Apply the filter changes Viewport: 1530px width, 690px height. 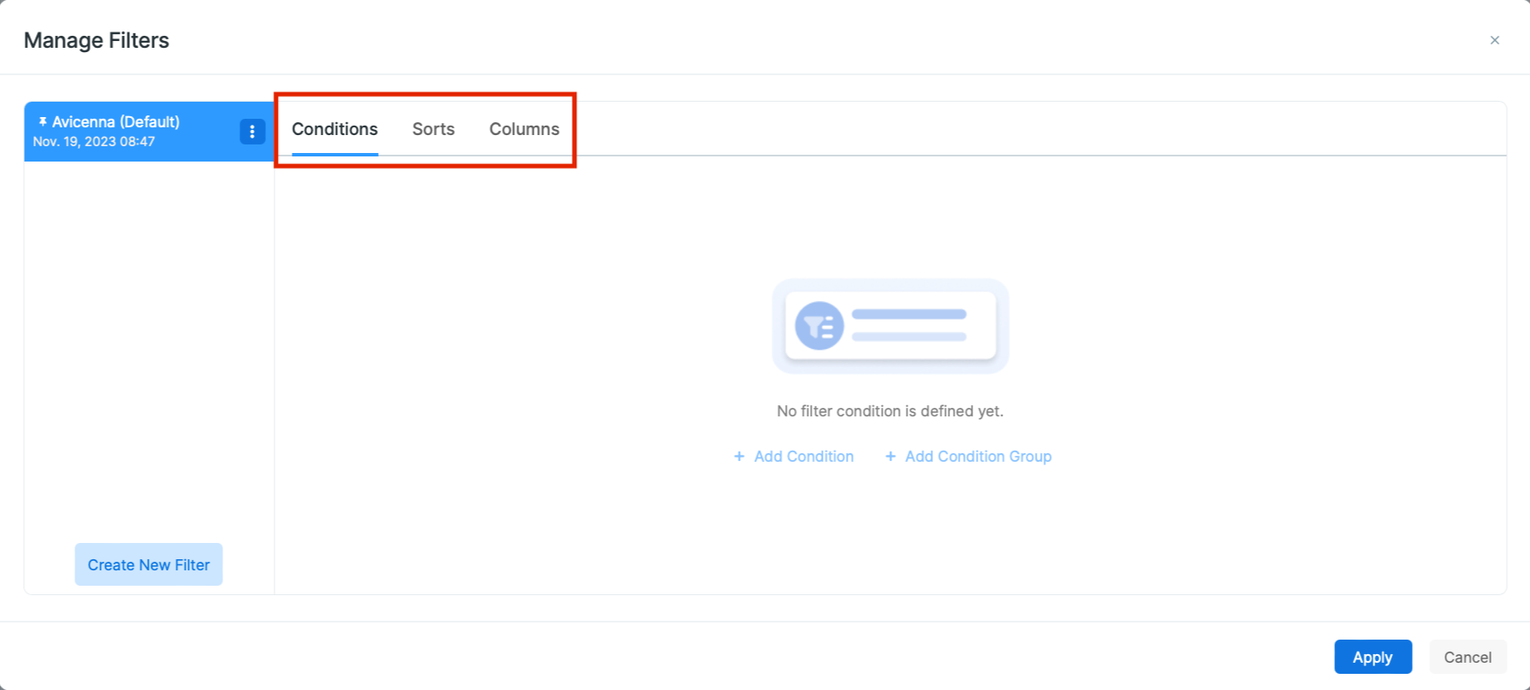point(1373,657)
